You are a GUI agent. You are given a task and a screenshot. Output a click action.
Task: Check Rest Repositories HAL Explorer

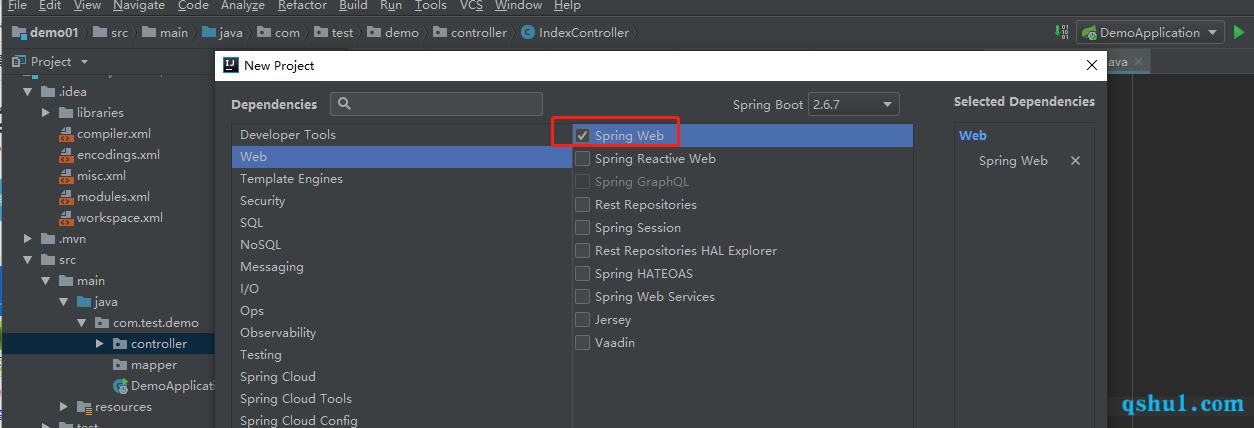[x=582, y=251]
